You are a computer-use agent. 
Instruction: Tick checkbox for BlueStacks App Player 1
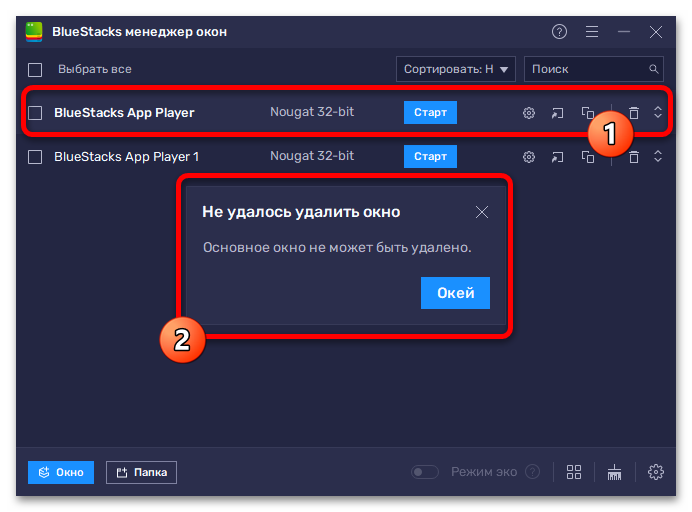click(35, 157)
